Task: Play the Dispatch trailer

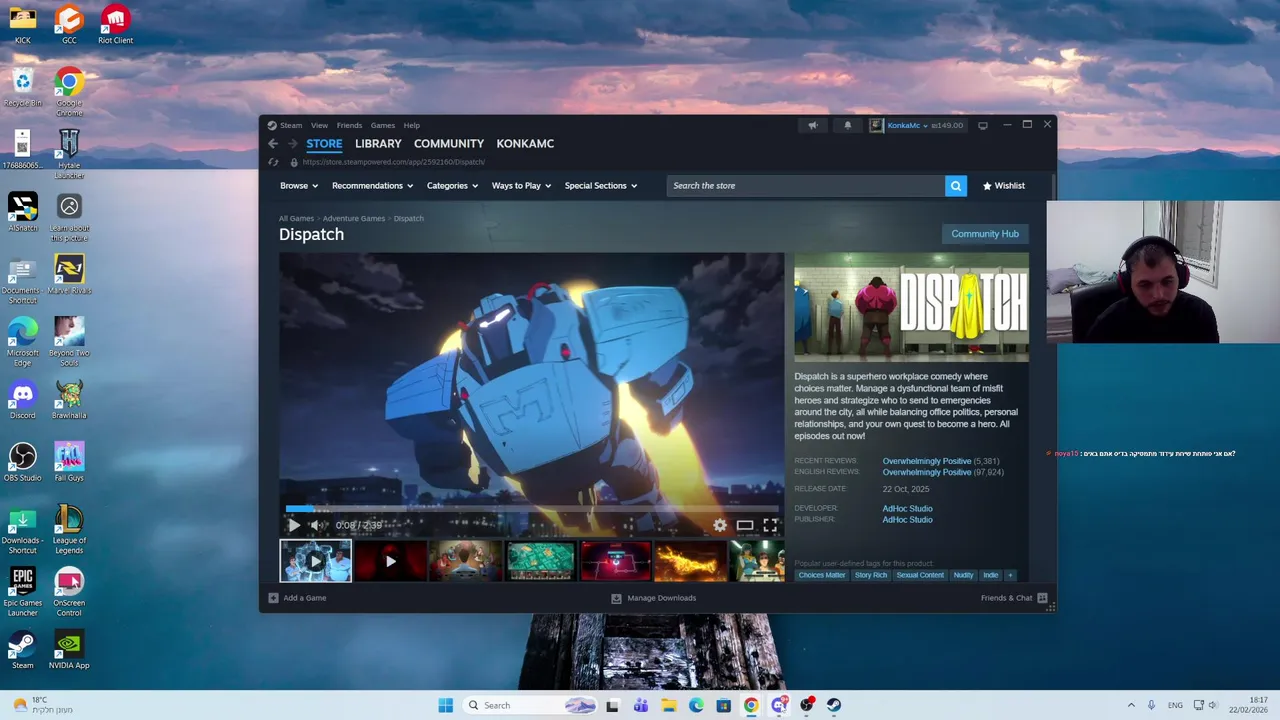Action: tap(294, 525)
